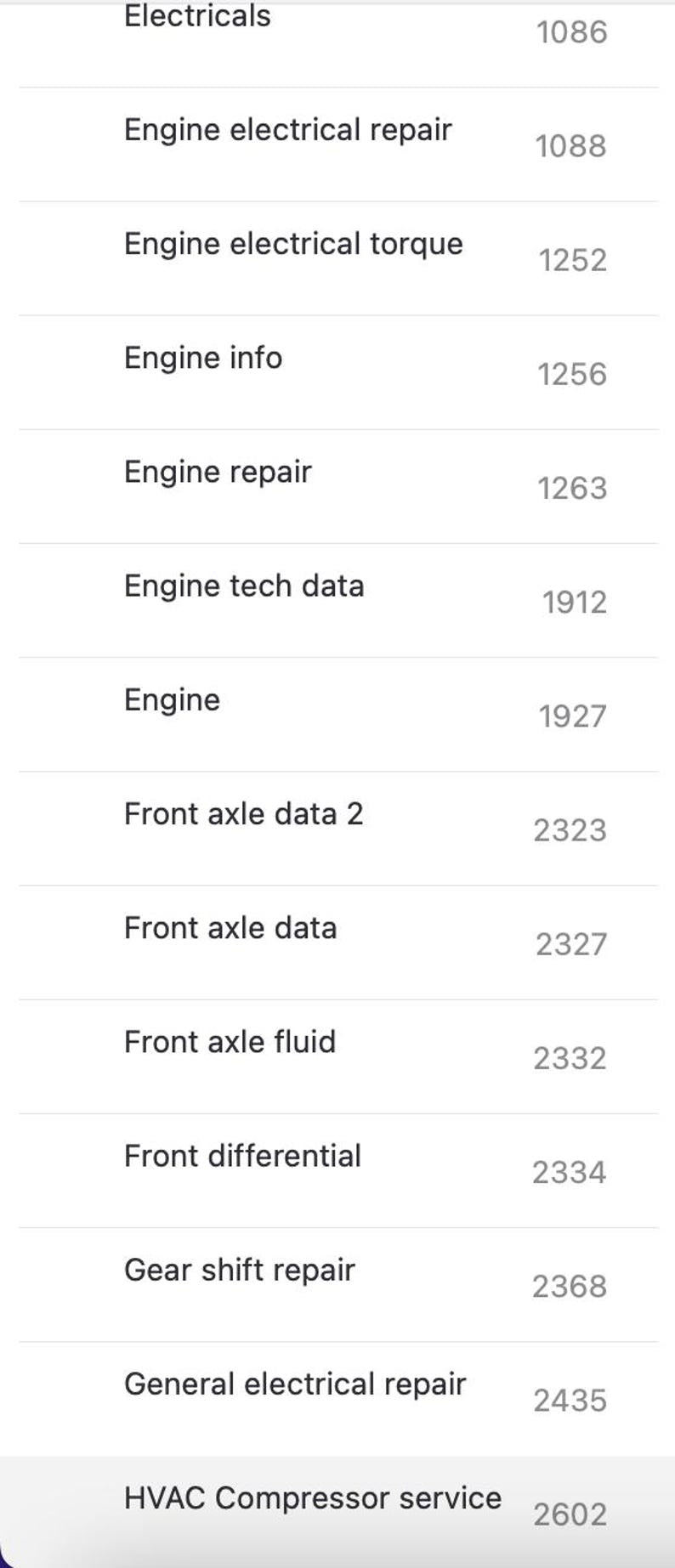Open Front axle data entry for page 2327
The width and height of the screenshot is (675, 1568).
230,927
